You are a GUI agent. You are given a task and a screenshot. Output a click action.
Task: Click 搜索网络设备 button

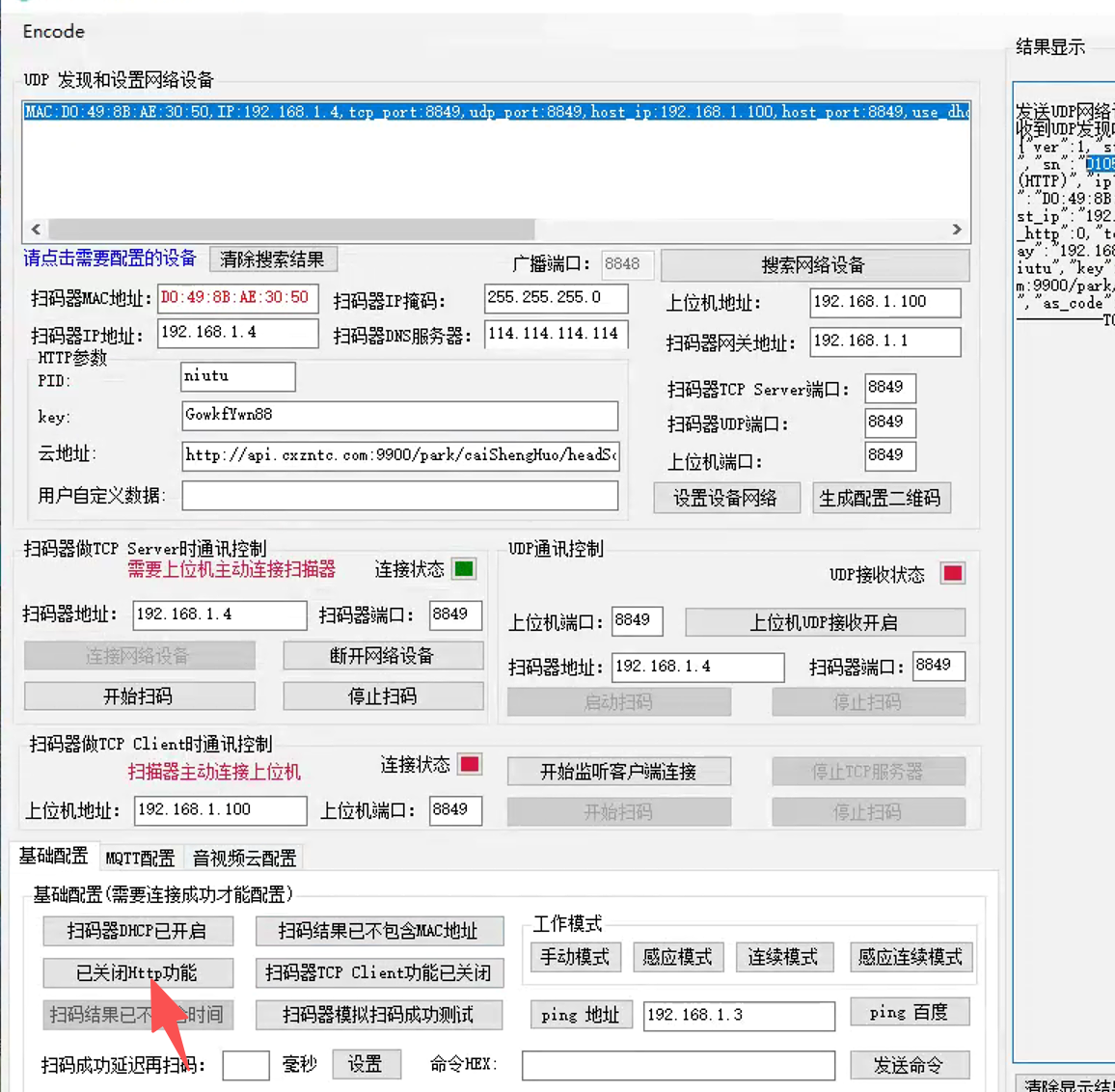click(x=813, y=264)
